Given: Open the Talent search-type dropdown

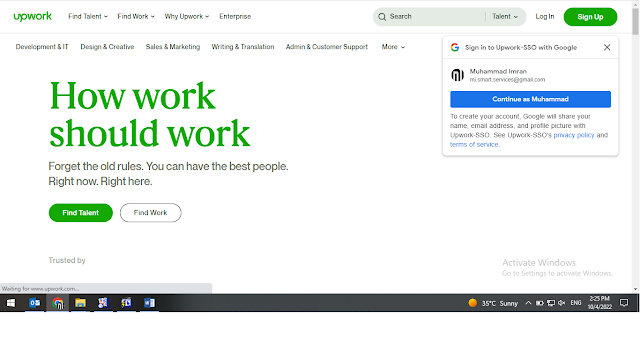Looking at the screenshot, I should [505, 17].
